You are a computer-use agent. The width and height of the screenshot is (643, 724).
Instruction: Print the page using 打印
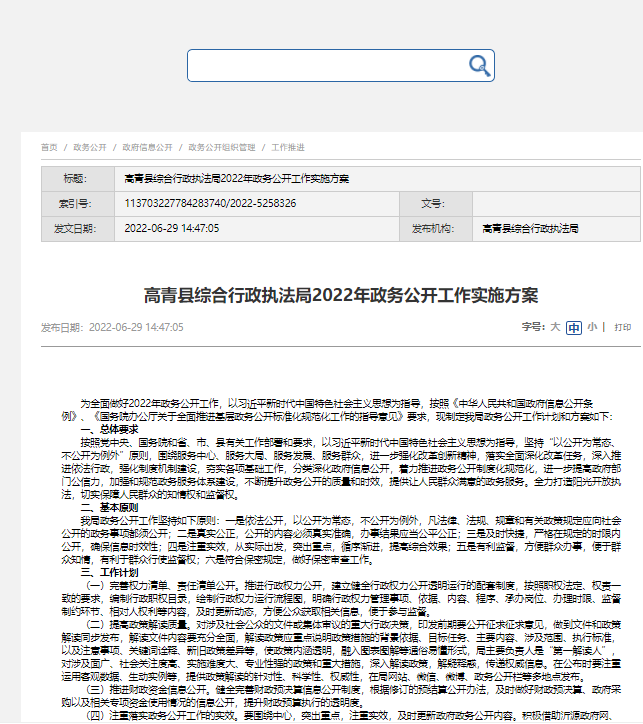pyautogui.click(x=623, y=327)
